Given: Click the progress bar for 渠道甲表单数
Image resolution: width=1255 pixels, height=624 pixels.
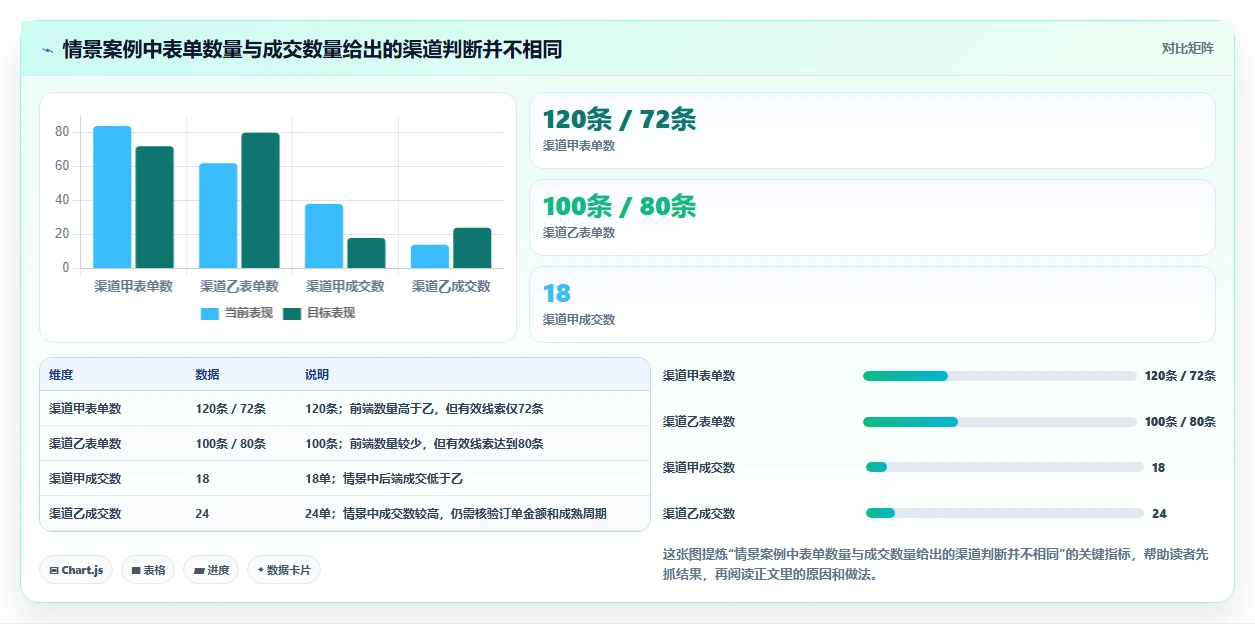Looking at the screenshot, I should click(1000, 376).
